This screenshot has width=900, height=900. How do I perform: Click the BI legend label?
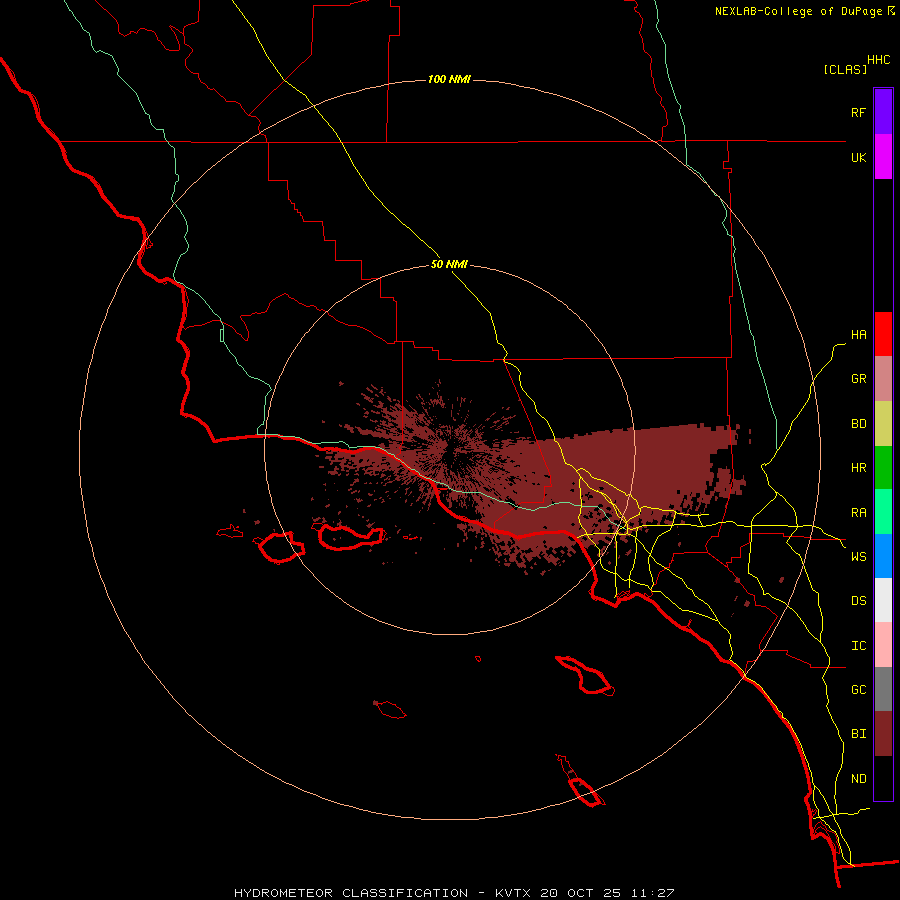click(x=858, y=734)
